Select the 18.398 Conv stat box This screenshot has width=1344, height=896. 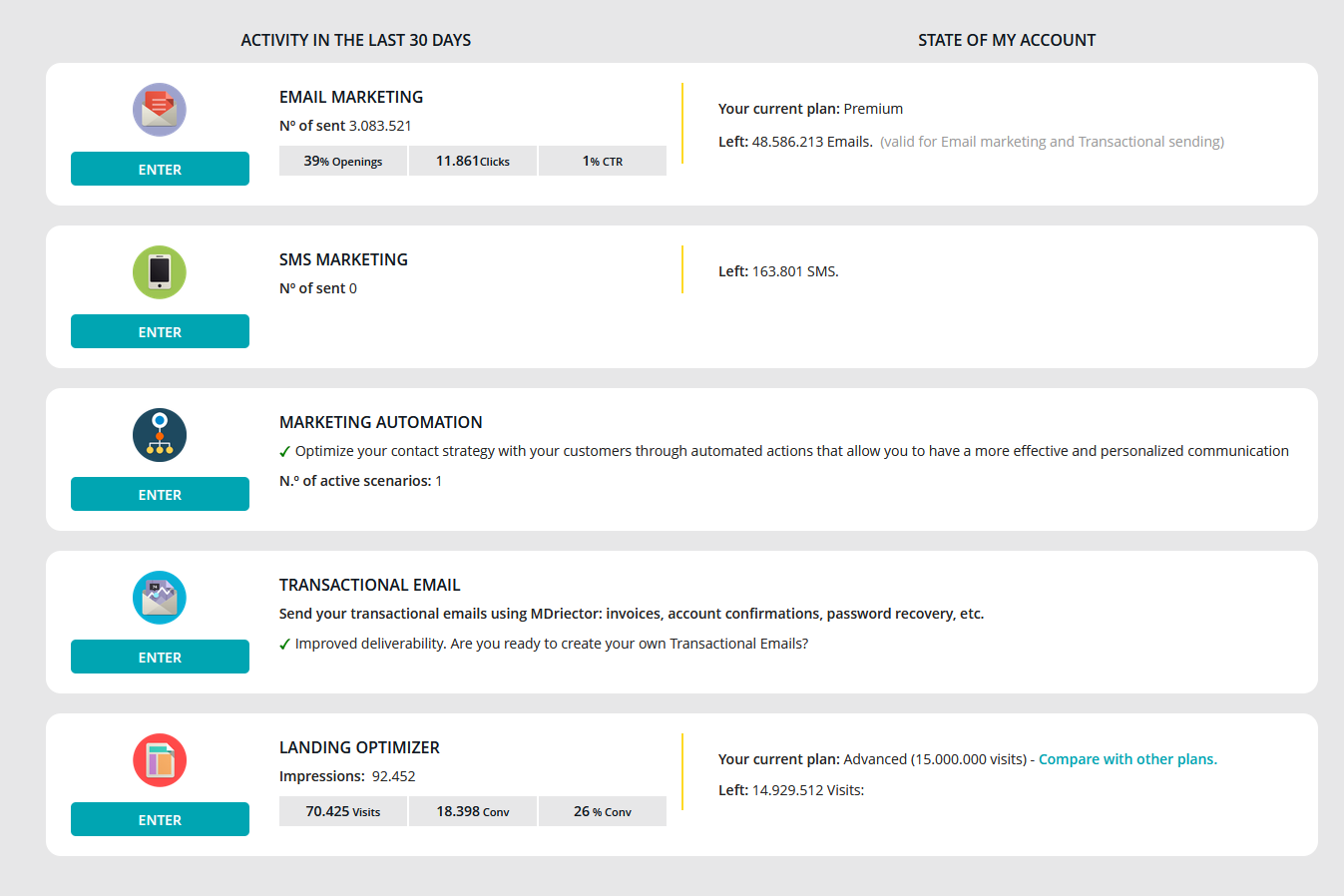tap(473, 812)
